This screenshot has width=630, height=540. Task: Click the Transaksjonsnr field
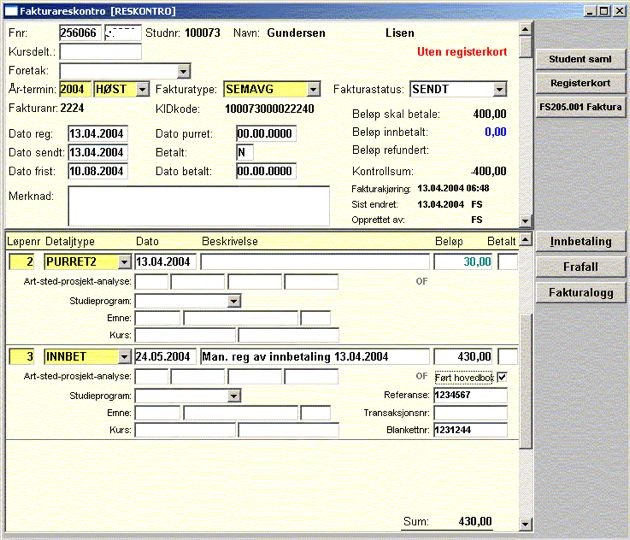tap(470, 413)
